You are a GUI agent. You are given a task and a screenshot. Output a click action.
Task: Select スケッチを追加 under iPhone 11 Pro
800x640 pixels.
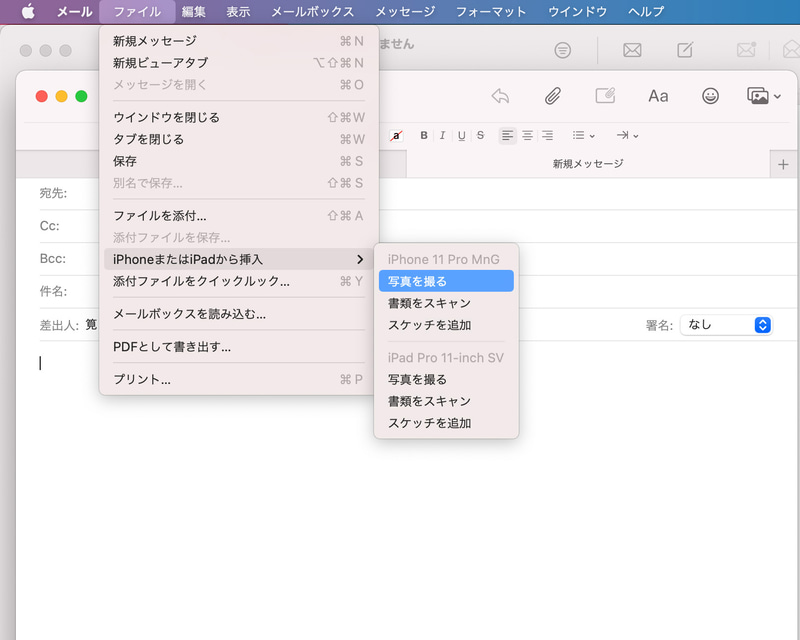pyautogui.click(x=446, y=325)
